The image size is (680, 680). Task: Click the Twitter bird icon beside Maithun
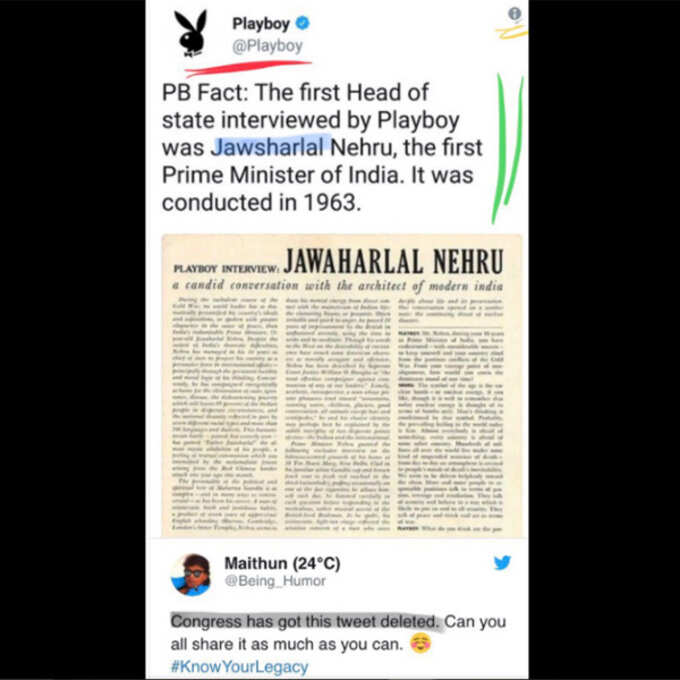(502, 562)
